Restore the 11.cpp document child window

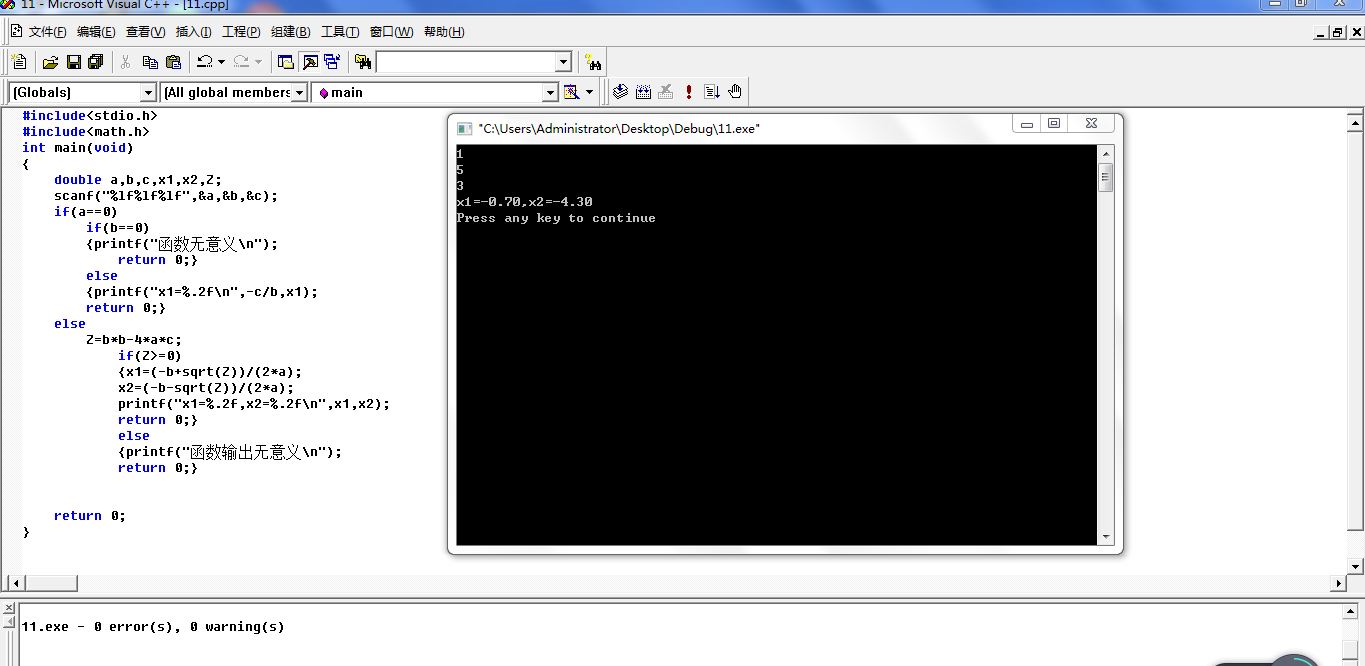pyautogui.click(x=1338, y=32)
